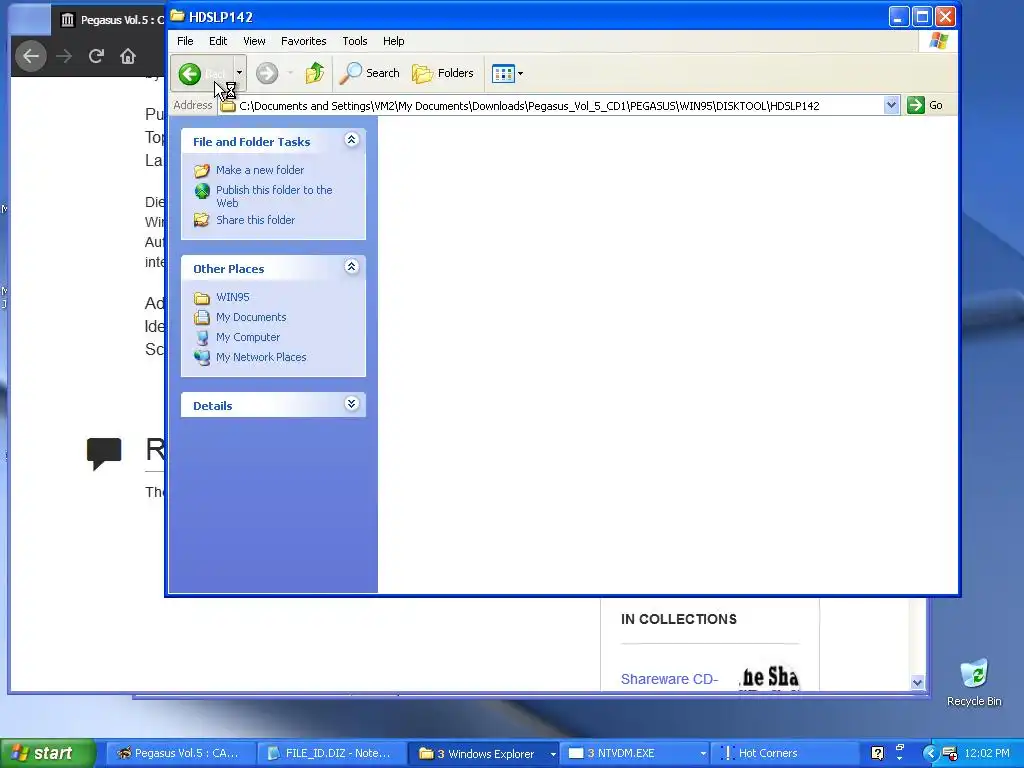Click the Go button

pyautogui.click(x=925, y=105)
